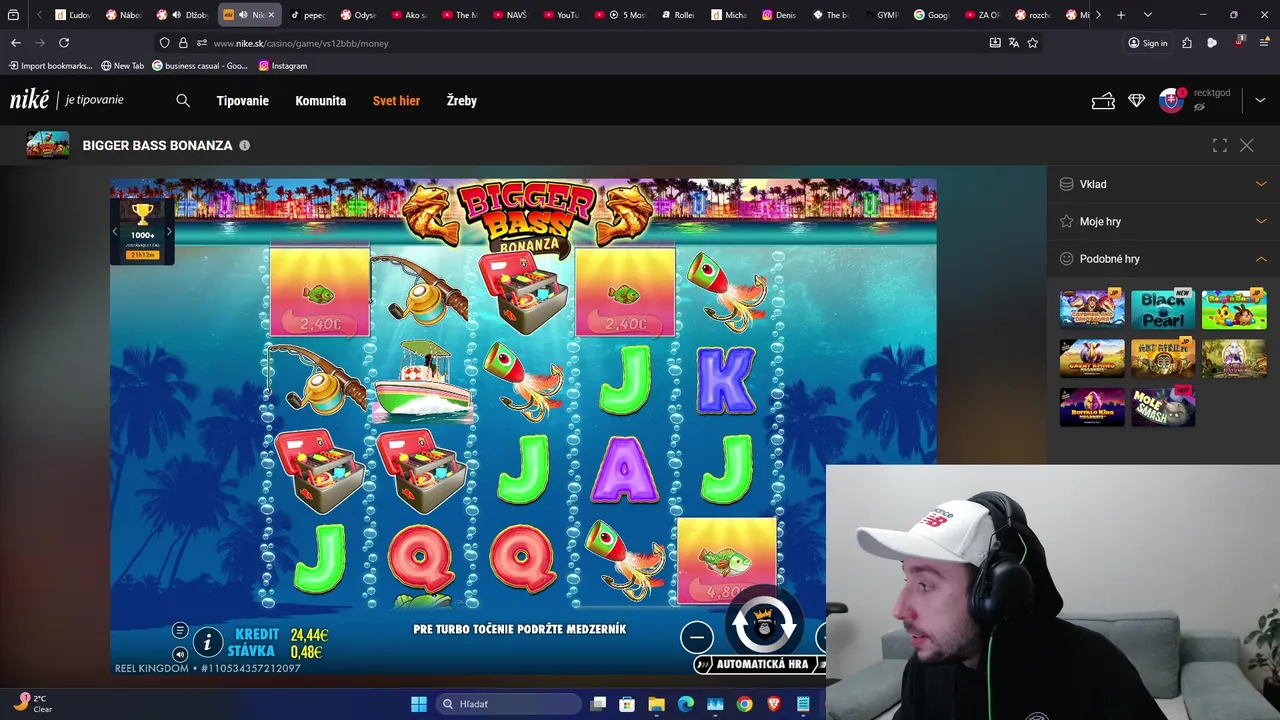Open Import bookmarks item
The image size is (1280, 720).
click(50, 66)
